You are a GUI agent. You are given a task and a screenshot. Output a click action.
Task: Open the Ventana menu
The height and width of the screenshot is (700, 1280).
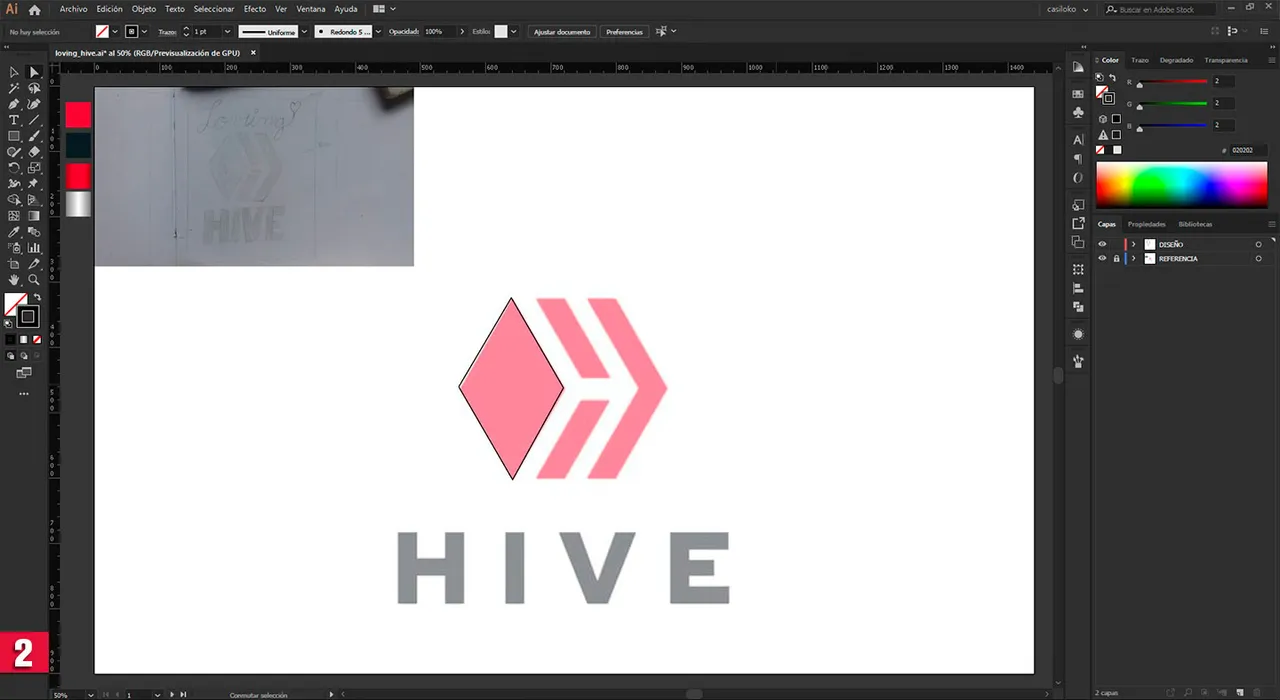click(x=311, y=9)
